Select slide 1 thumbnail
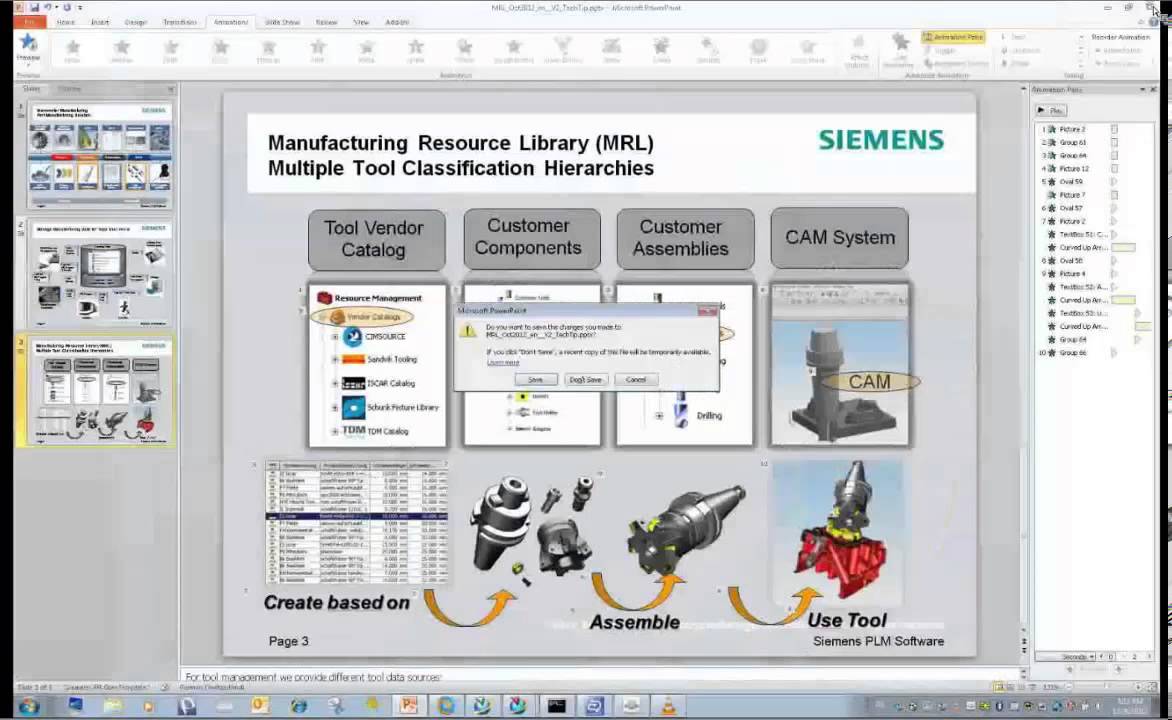 pyautogui.click(x=99, y=156)
